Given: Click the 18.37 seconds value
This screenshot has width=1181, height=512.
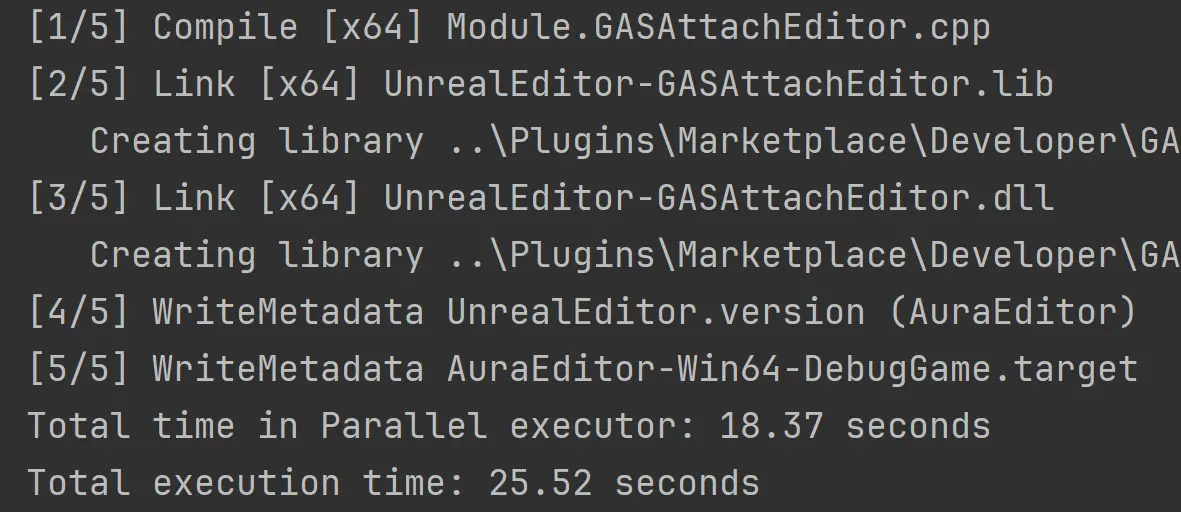Looking at the screenshot, I should (855, 427).
